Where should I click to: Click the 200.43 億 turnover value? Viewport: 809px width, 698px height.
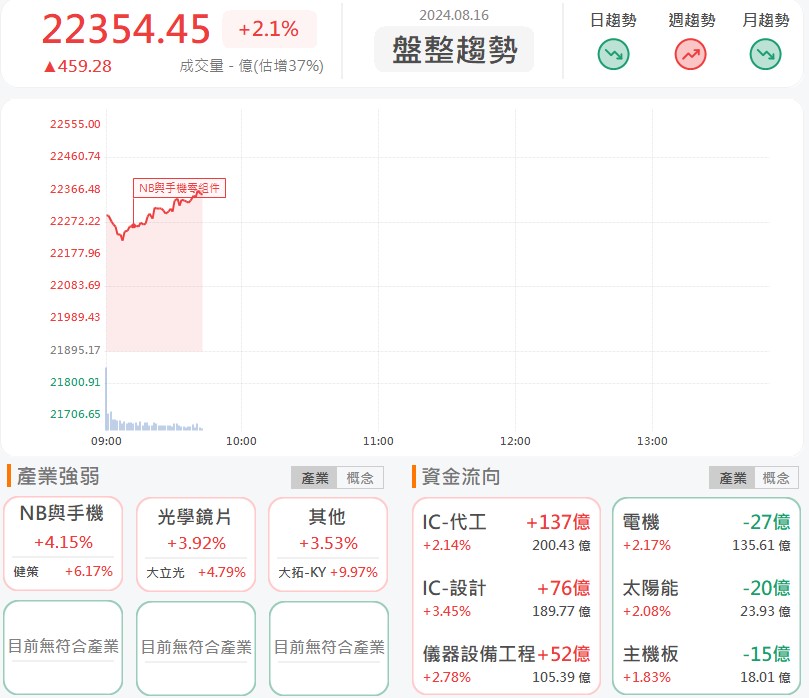click(x=561, y=545)
